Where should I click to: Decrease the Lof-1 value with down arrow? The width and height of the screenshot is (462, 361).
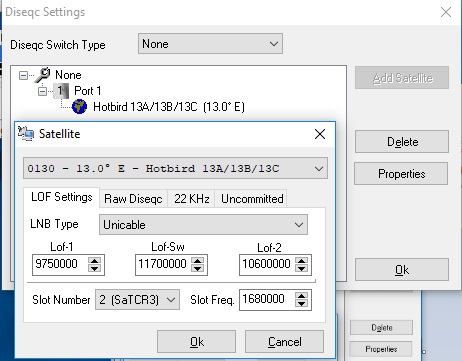[95, 269]
